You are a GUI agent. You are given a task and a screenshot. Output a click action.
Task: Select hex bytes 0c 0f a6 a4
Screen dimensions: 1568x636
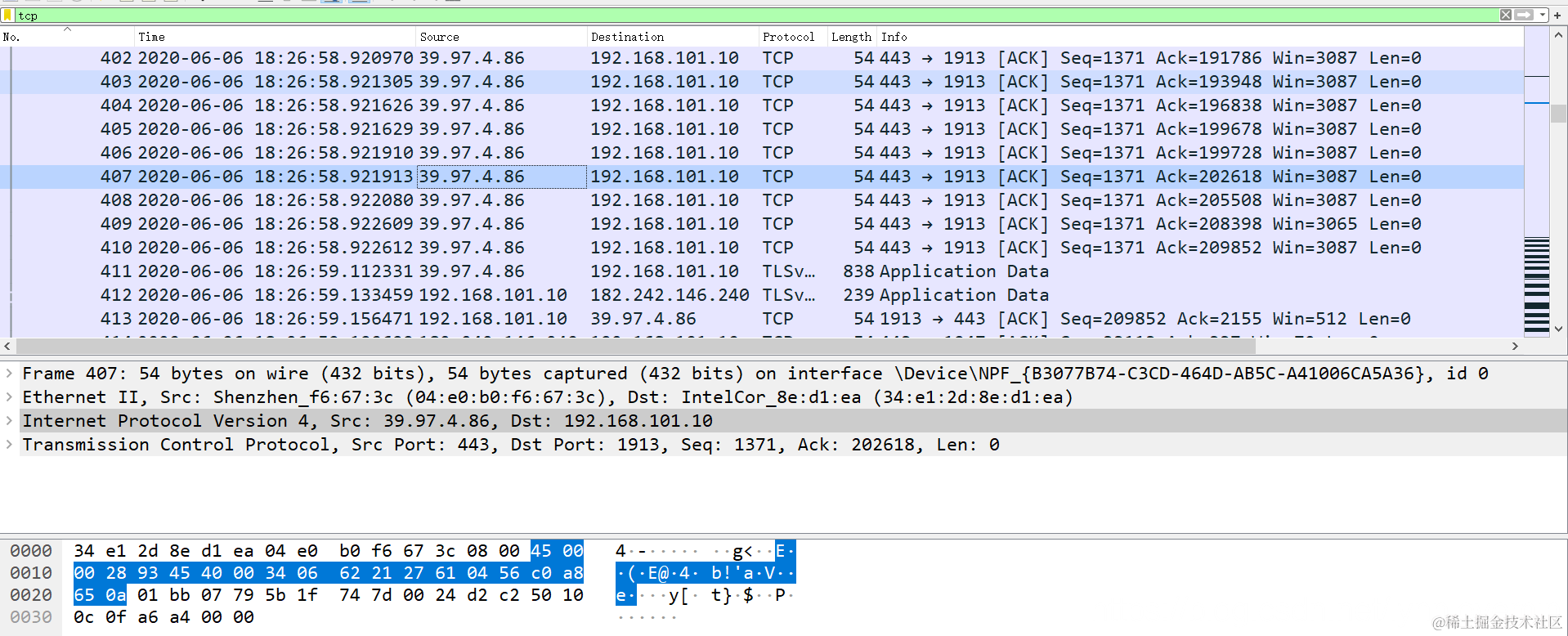point(132,617)
